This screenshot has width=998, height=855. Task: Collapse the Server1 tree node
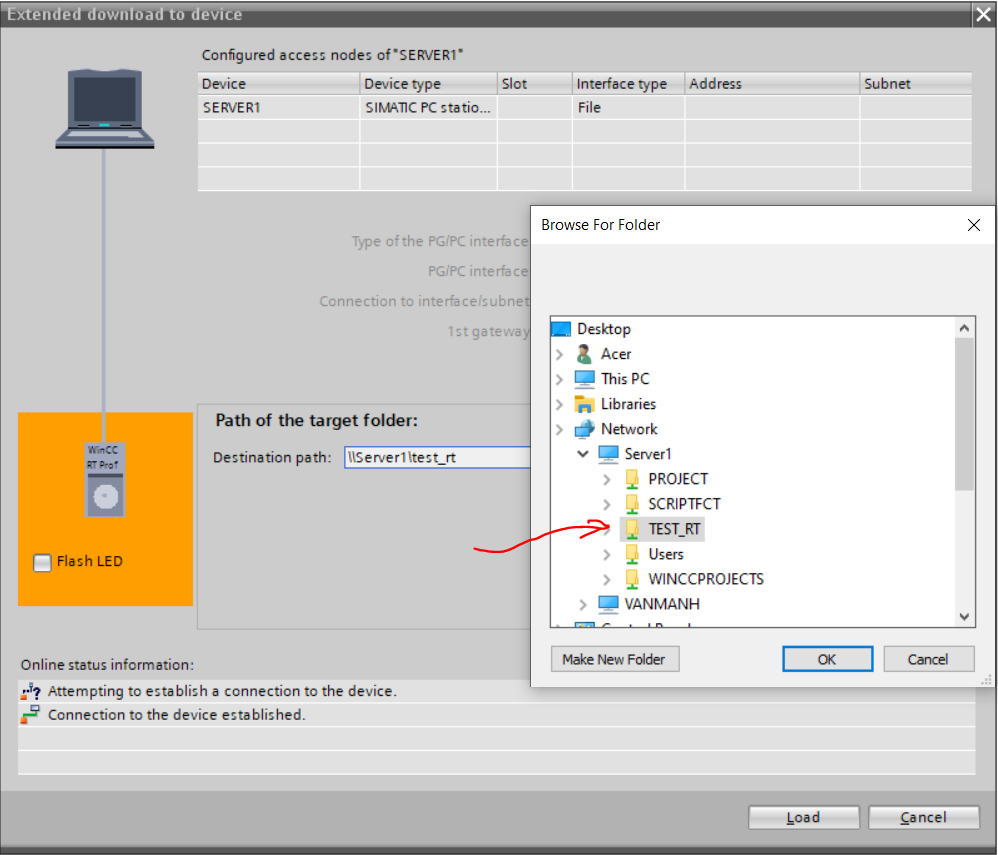coord(583,454)
